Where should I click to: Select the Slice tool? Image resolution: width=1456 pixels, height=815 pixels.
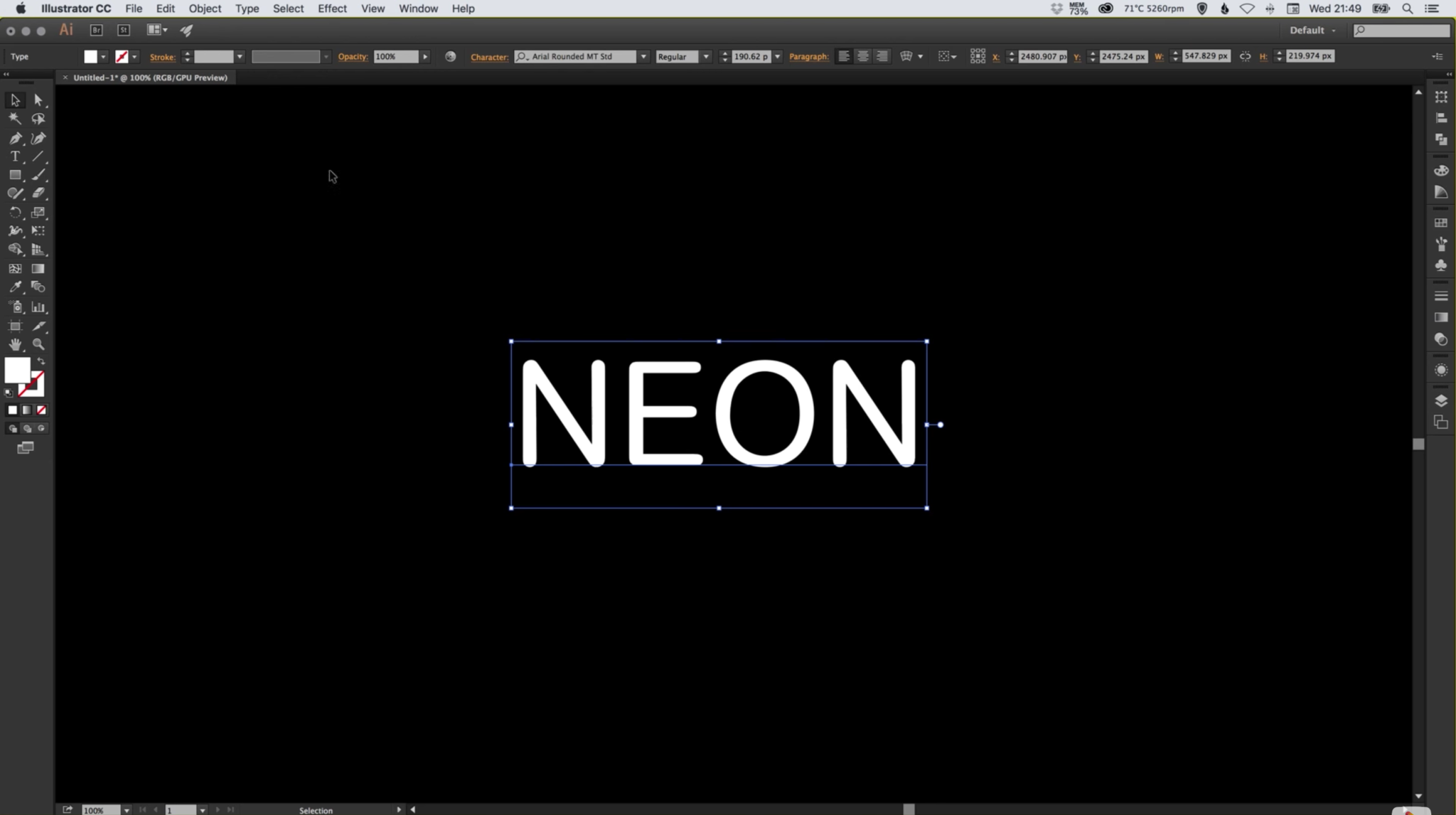pos(38,326)
